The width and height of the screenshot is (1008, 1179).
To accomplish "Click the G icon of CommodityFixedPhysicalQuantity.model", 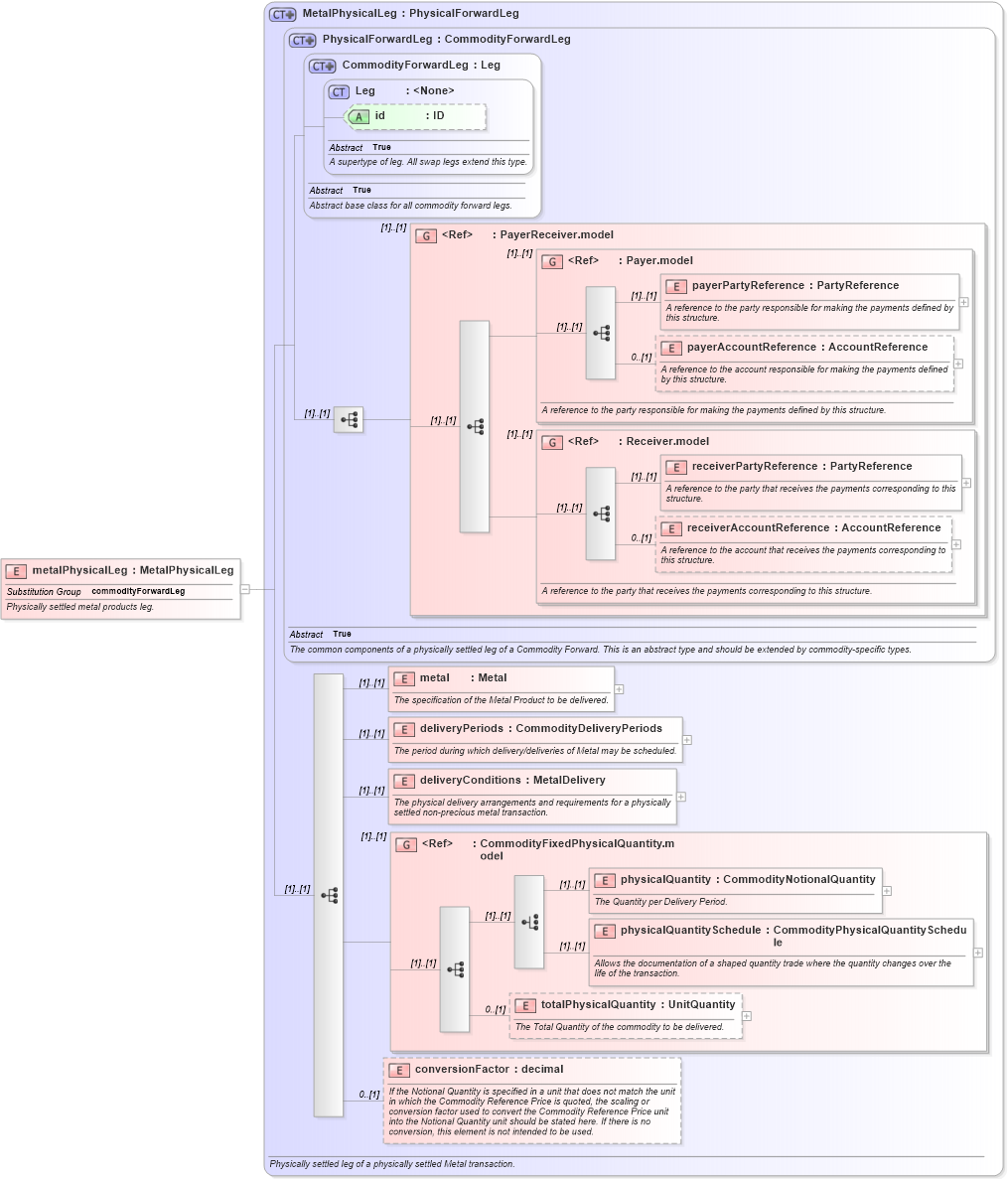I will point(405,844).
